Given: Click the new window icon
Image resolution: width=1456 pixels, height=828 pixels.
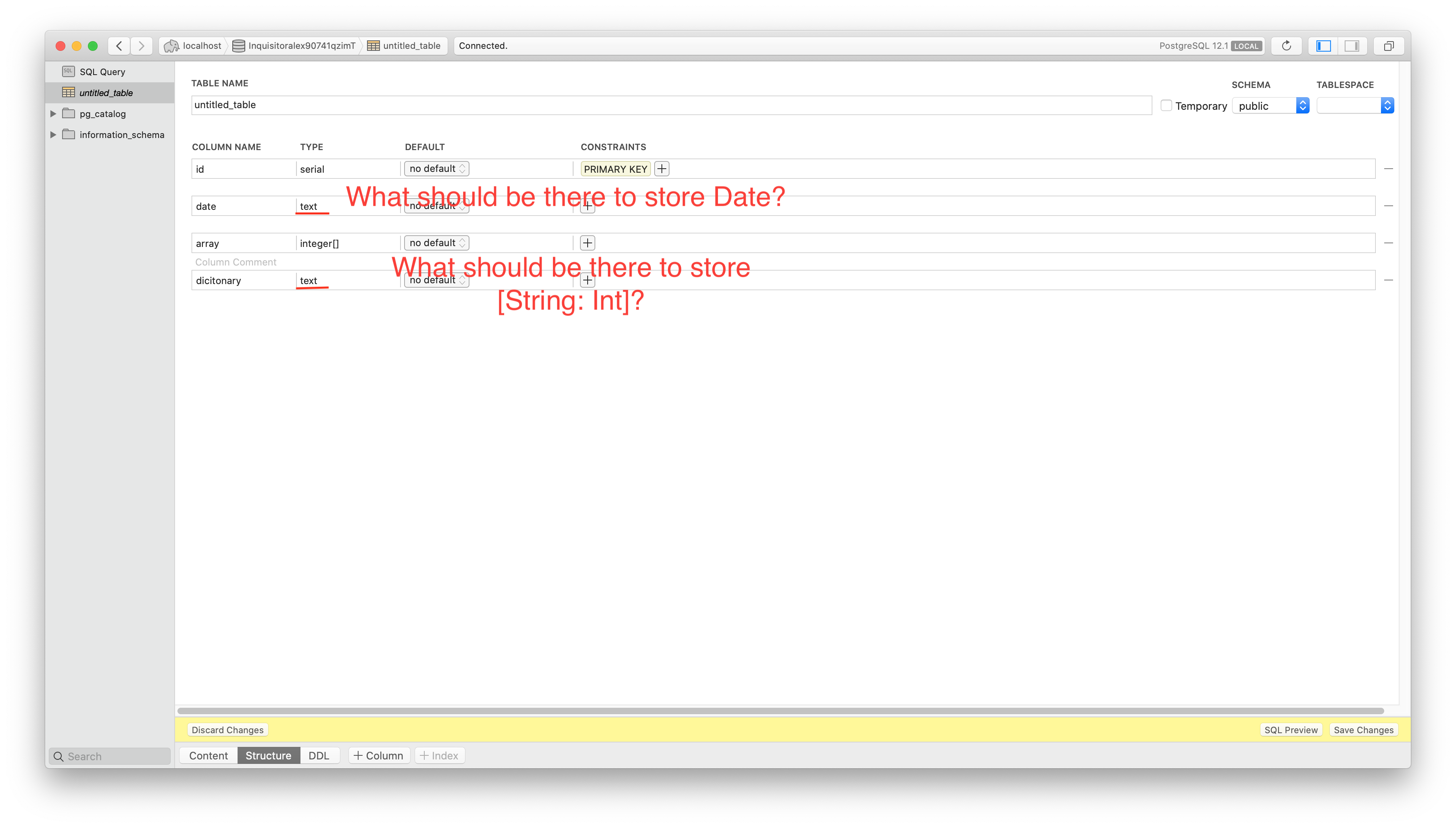Looking at the screenshot, I should pyautogui.click(x=1388, y=46).
